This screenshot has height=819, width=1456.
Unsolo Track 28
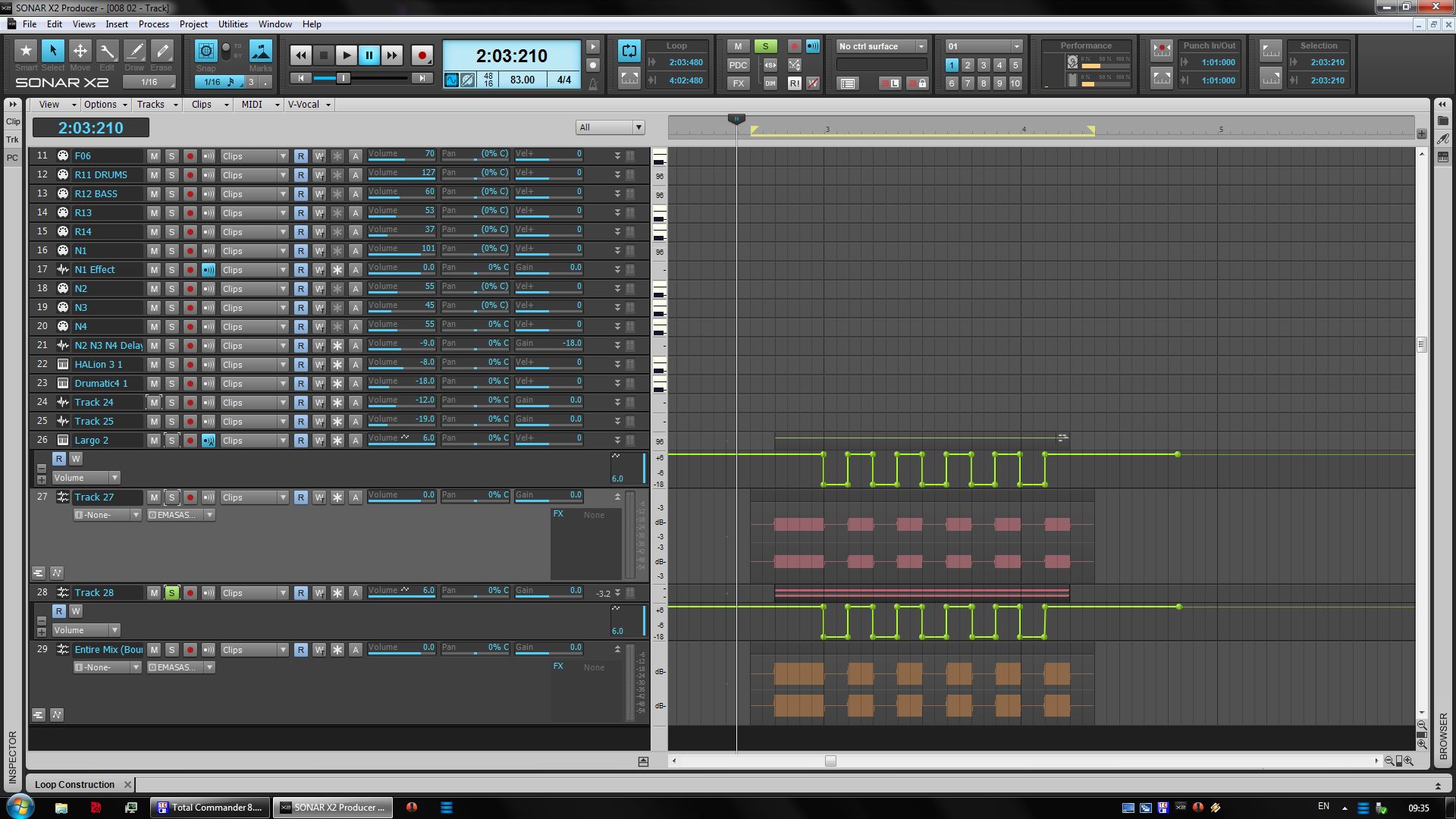coord(172,592)
